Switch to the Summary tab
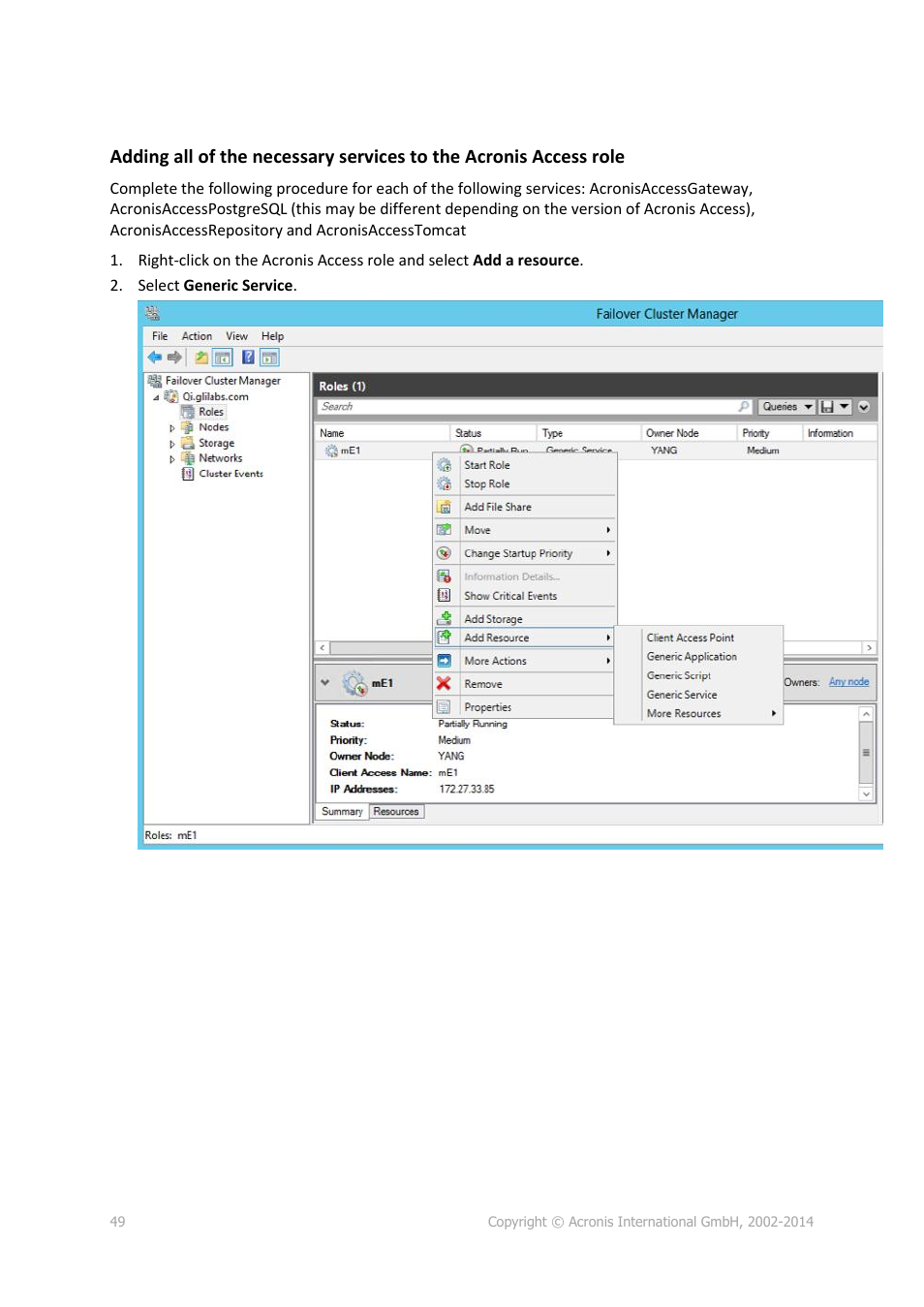 click(342, 812)
